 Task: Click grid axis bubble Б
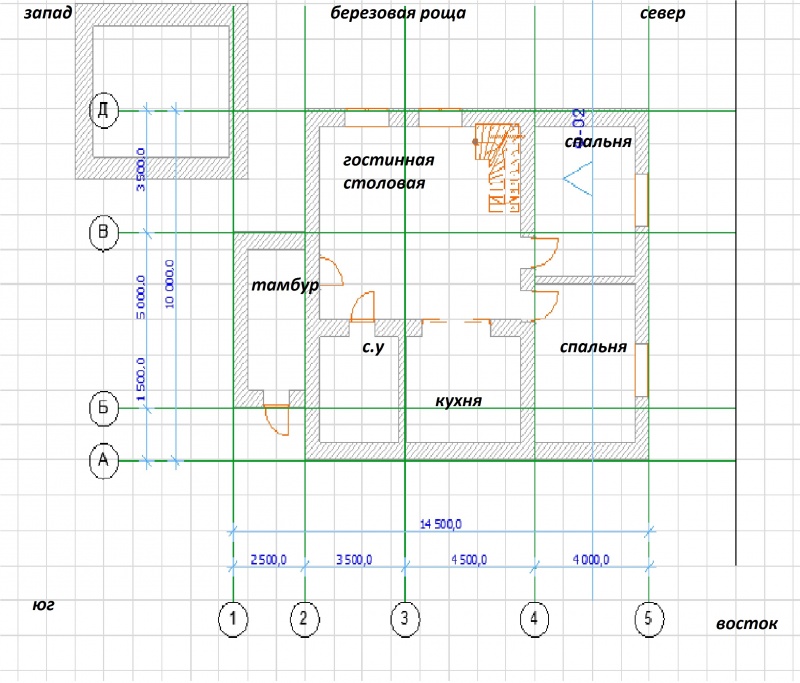[104, 408]
